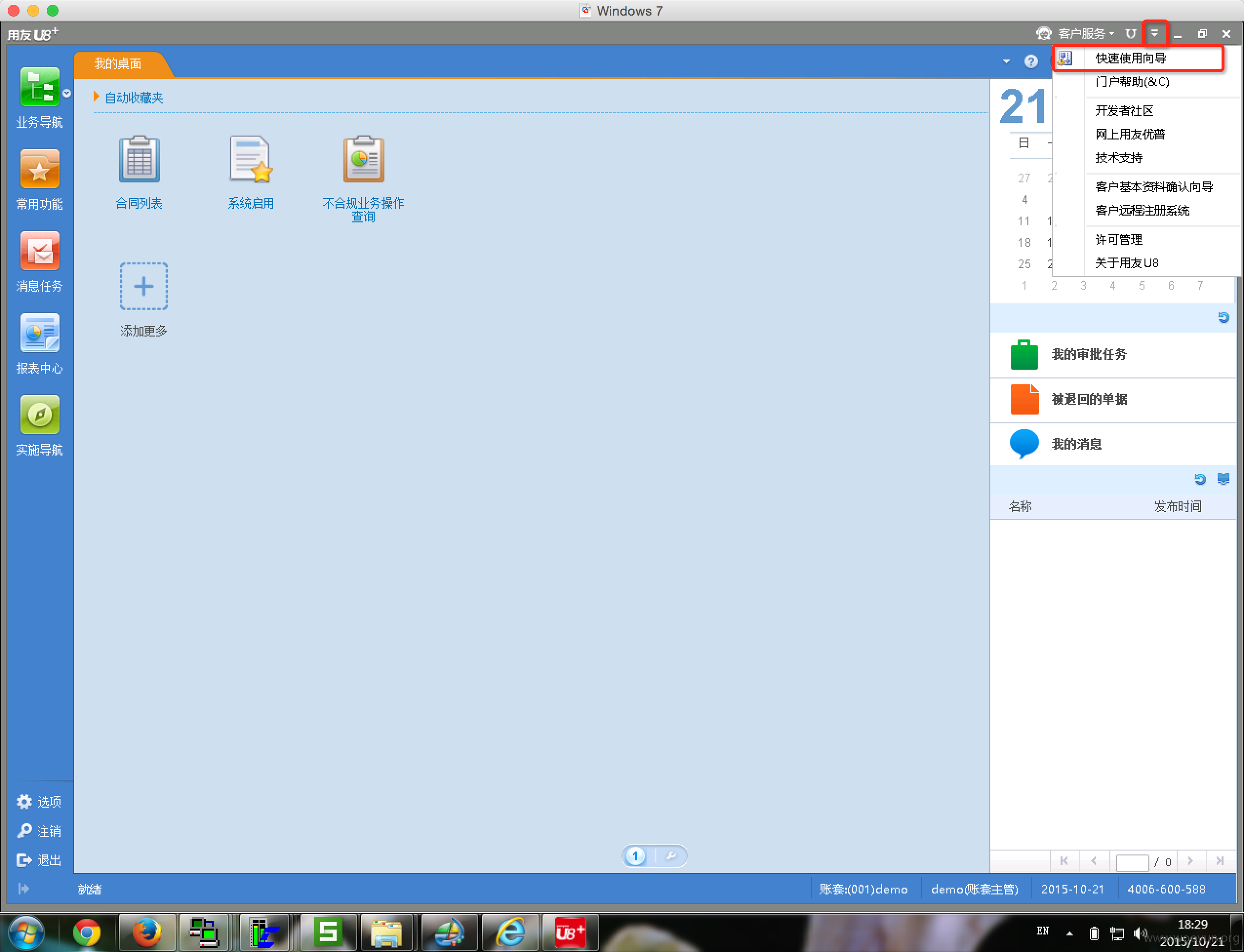The width and height of the screenshot is (1244, 952).
Task: Open Firefox from the taskbar
Action: coord(147,932)
